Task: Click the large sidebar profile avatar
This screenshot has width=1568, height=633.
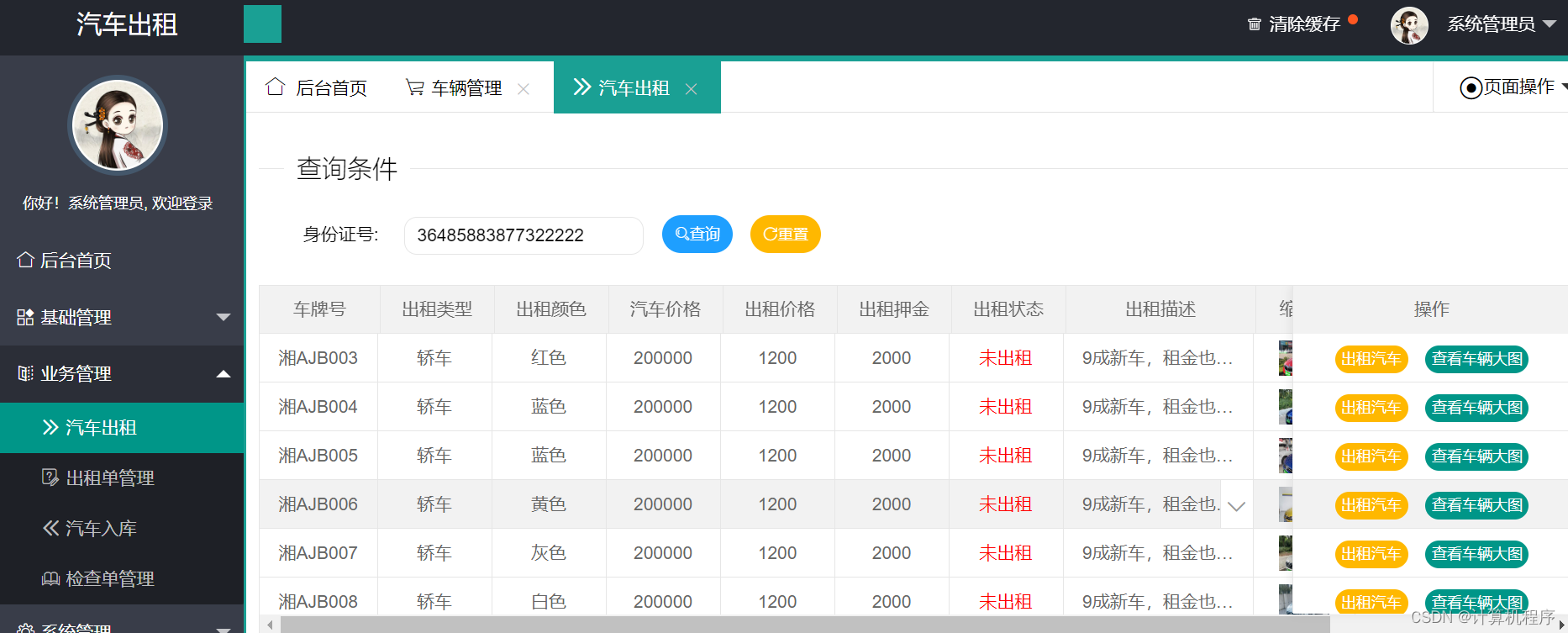Action: (x=118, y=125)
